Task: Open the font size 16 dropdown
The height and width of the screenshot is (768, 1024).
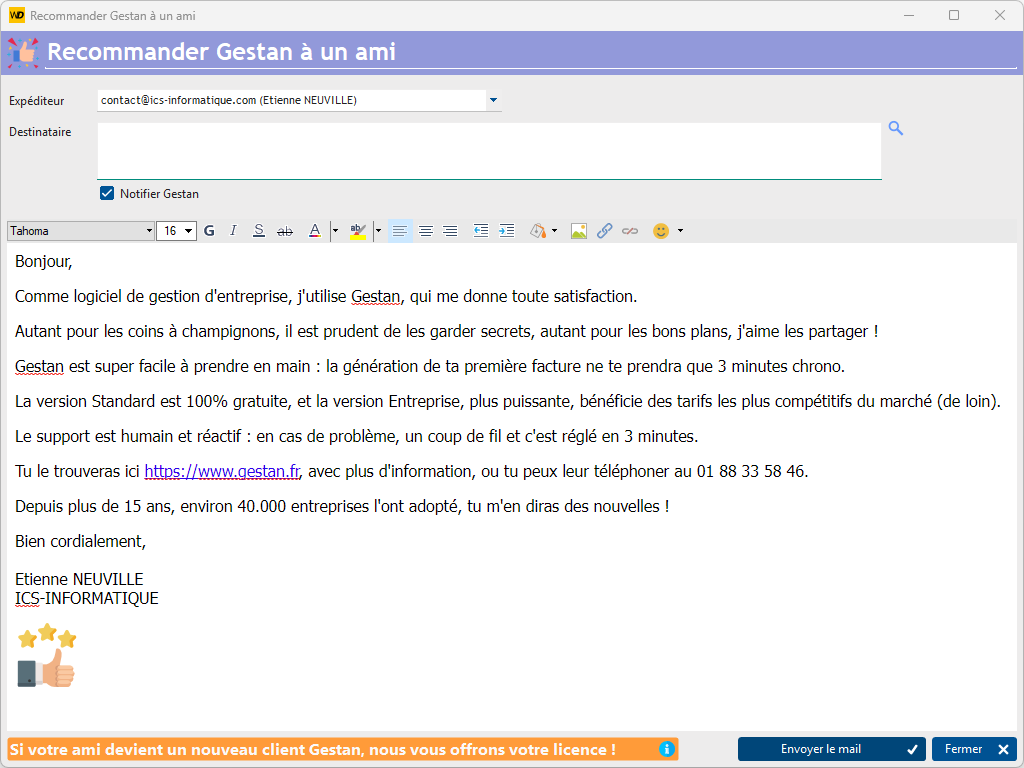Action: 176,231
